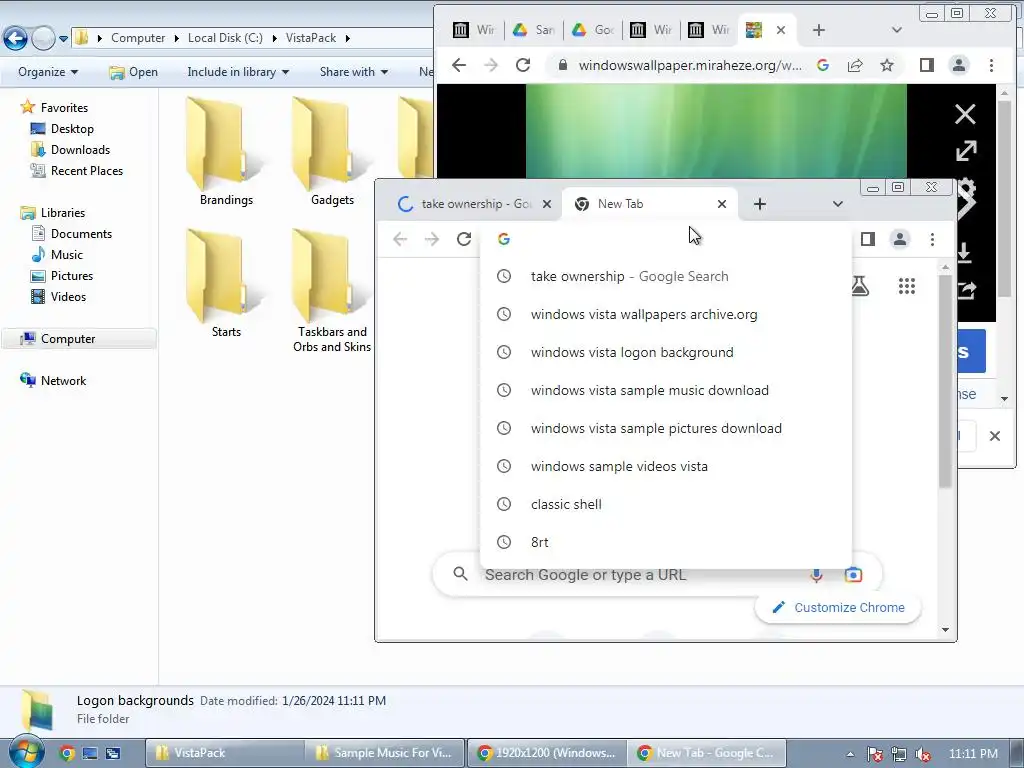Open the front Chrome window's three-dot menu
This screenshot has width=1024, height=768.
coord(933,239)
